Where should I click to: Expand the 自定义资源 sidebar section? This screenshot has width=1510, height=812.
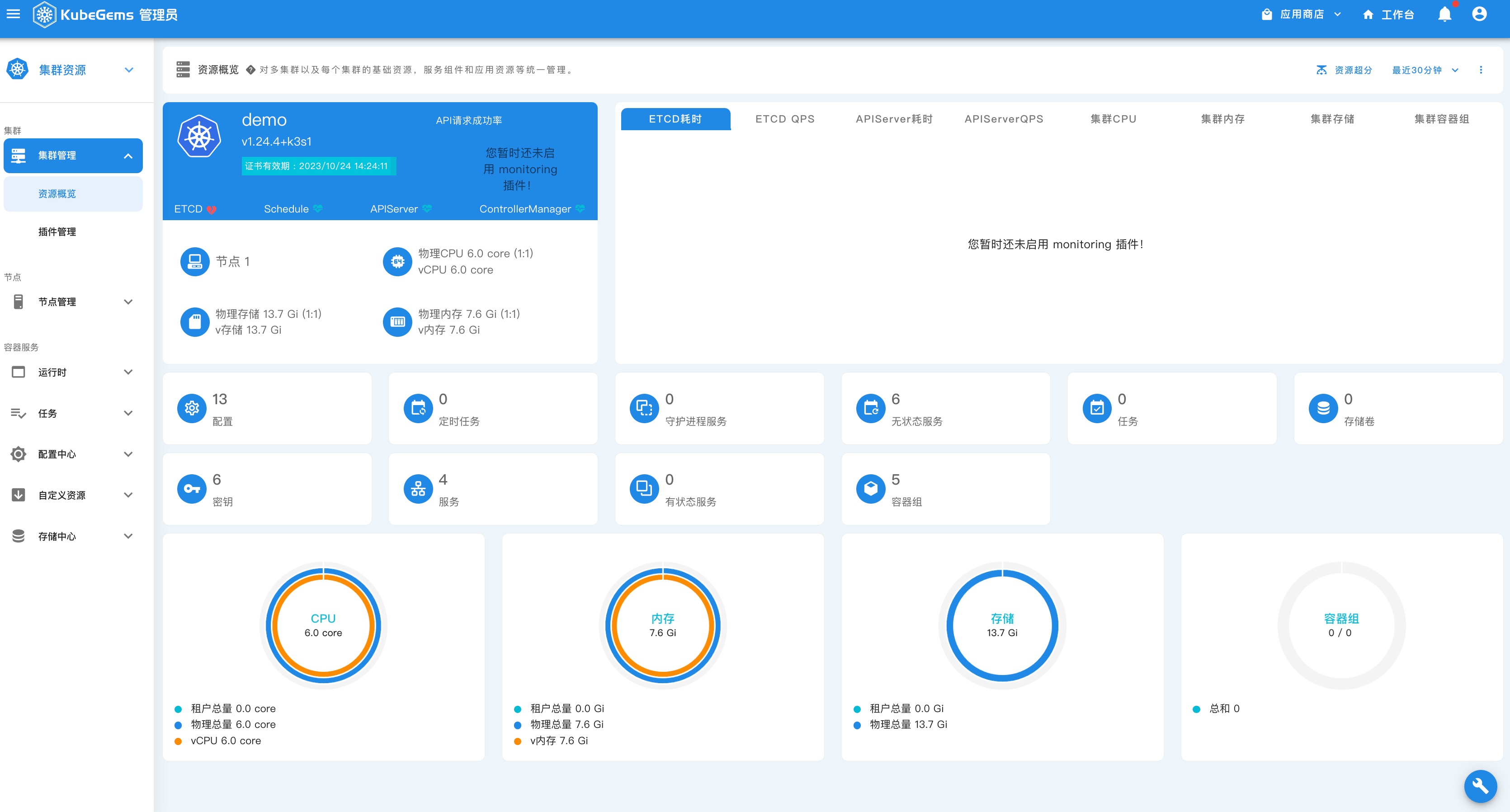[128, 496]
